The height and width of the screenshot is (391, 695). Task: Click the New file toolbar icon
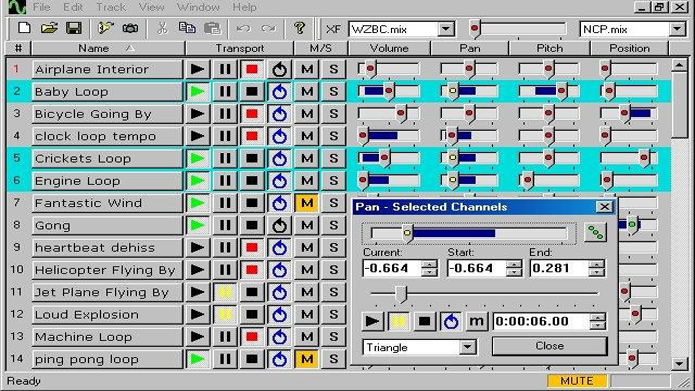click(24, 28)
